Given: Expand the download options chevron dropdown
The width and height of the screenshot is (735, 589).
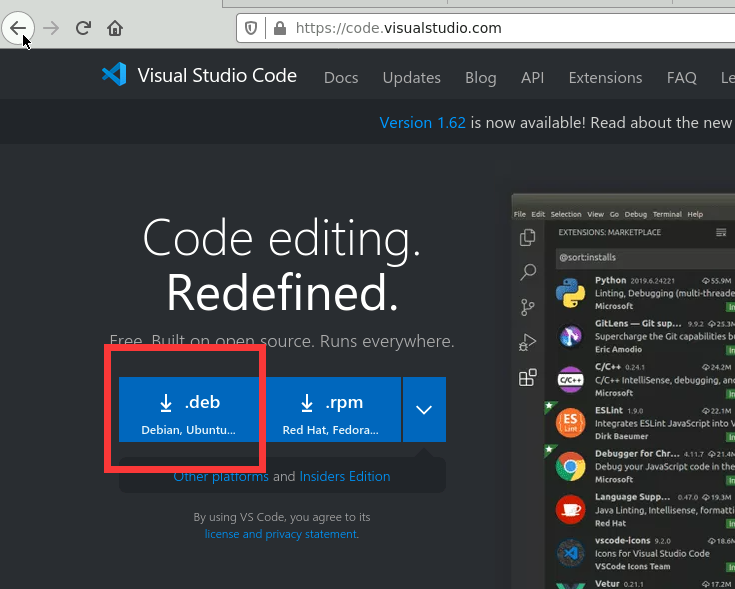Looking at the screenshot, I should coord(424,410).
